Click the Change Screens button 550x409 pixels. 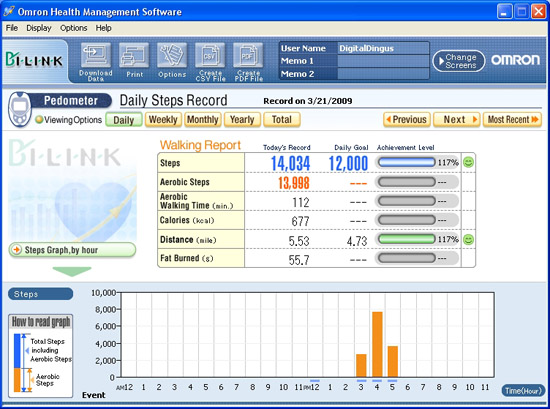tap(458, 61)
